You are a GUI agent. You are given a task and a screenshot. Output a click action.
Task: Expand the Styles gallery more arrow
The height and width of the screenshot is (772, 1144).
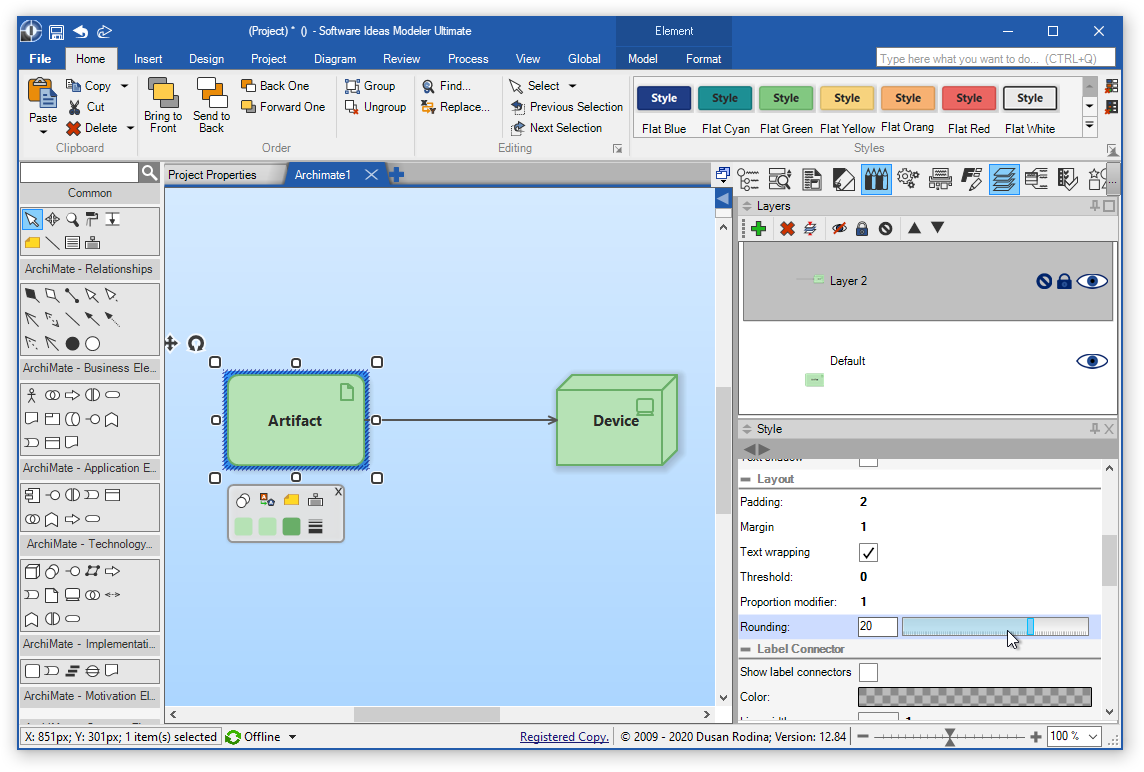(x=1089, y=126)
